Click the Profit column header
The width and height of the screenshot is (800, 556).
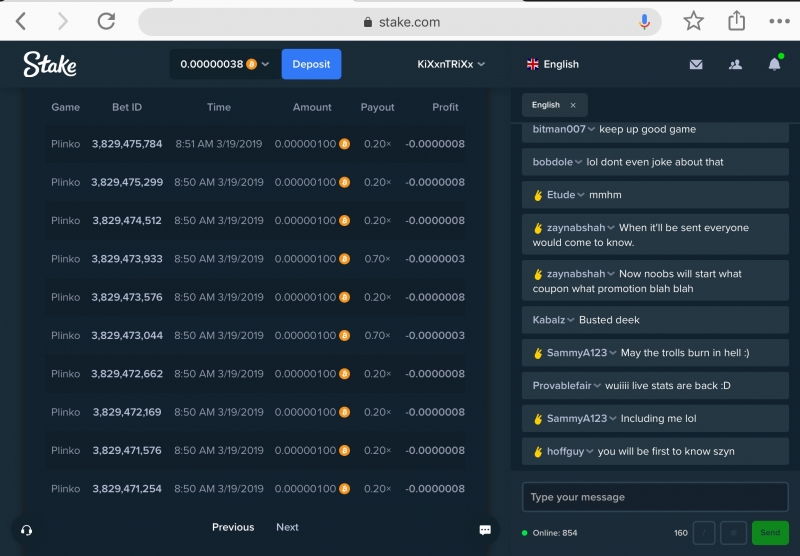pos(445,107)
